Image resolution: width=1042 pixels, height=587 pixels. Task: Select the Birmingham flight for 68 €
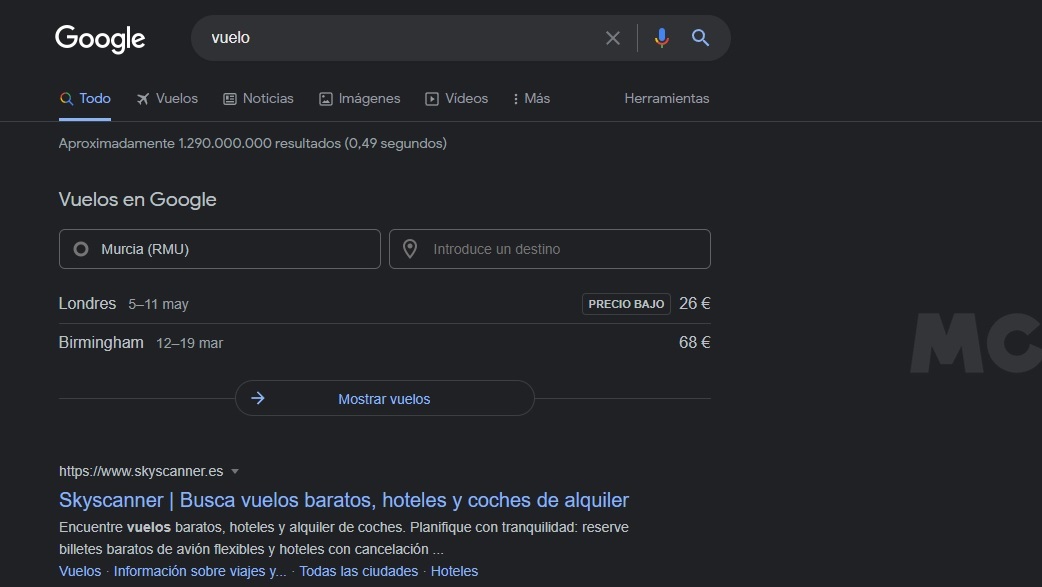384,343
